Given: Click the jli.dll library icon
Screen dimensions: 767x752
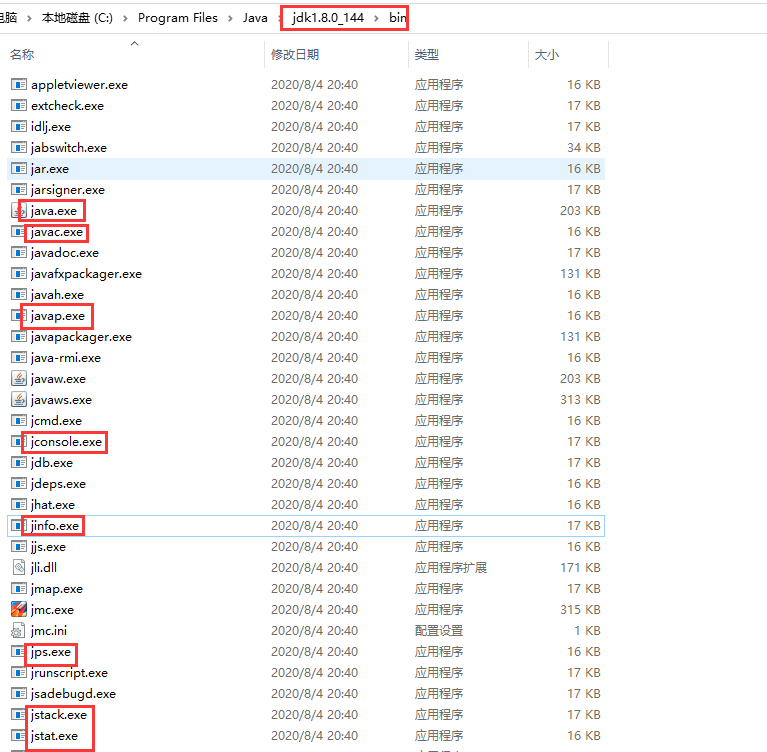Looking at the screenshot, I should coord(19,568).
